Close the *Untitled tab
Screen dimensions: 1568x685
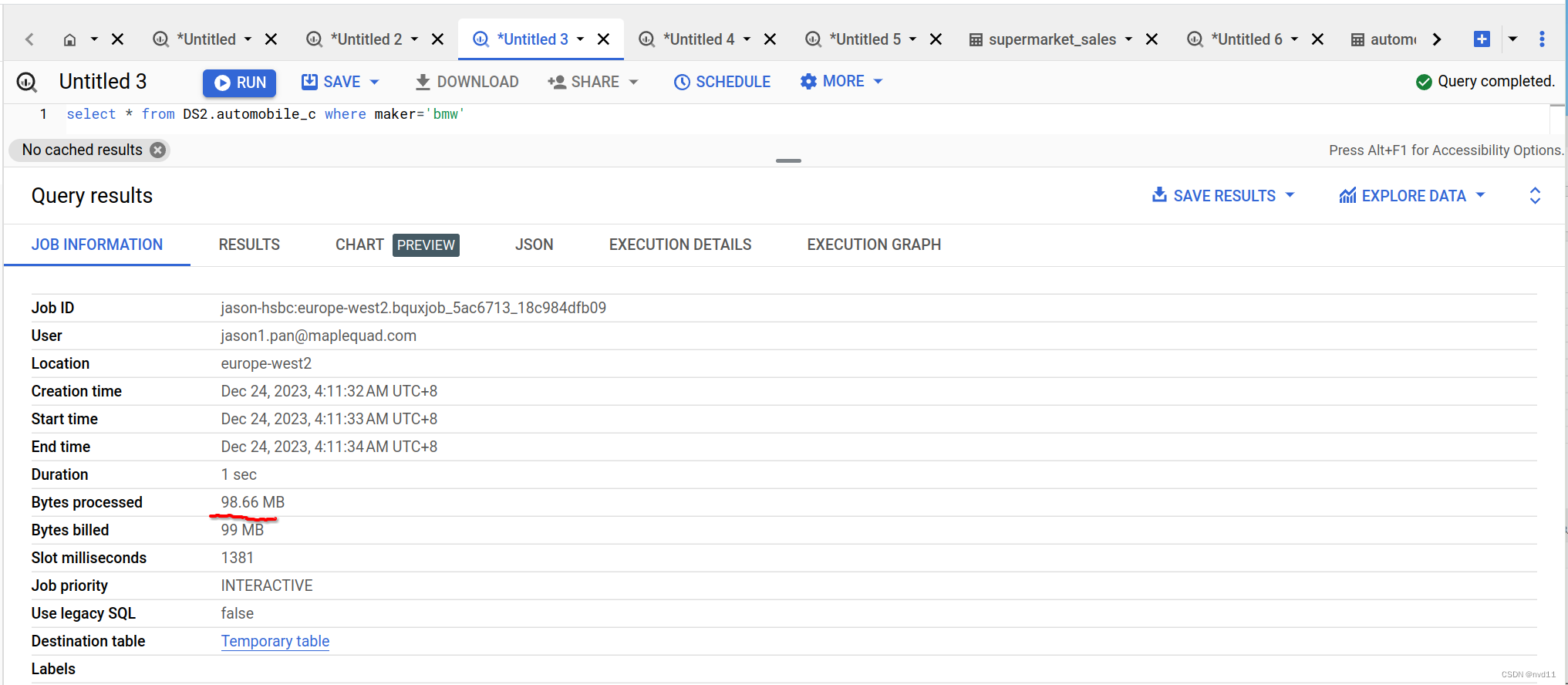pyautogui.click(x=271, y=39)
